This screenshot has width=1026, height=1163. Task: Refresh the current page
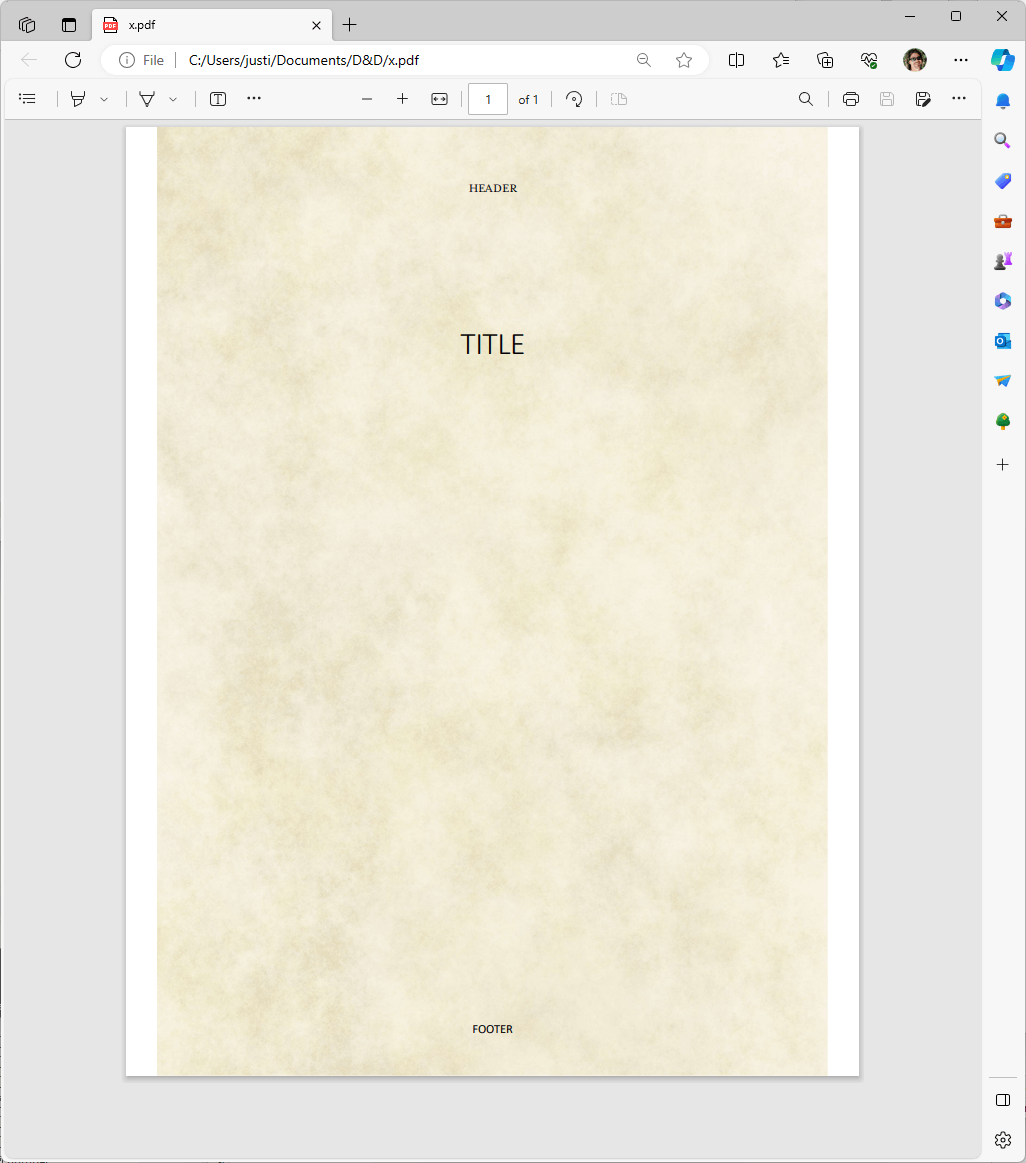(x=73, y=60)
